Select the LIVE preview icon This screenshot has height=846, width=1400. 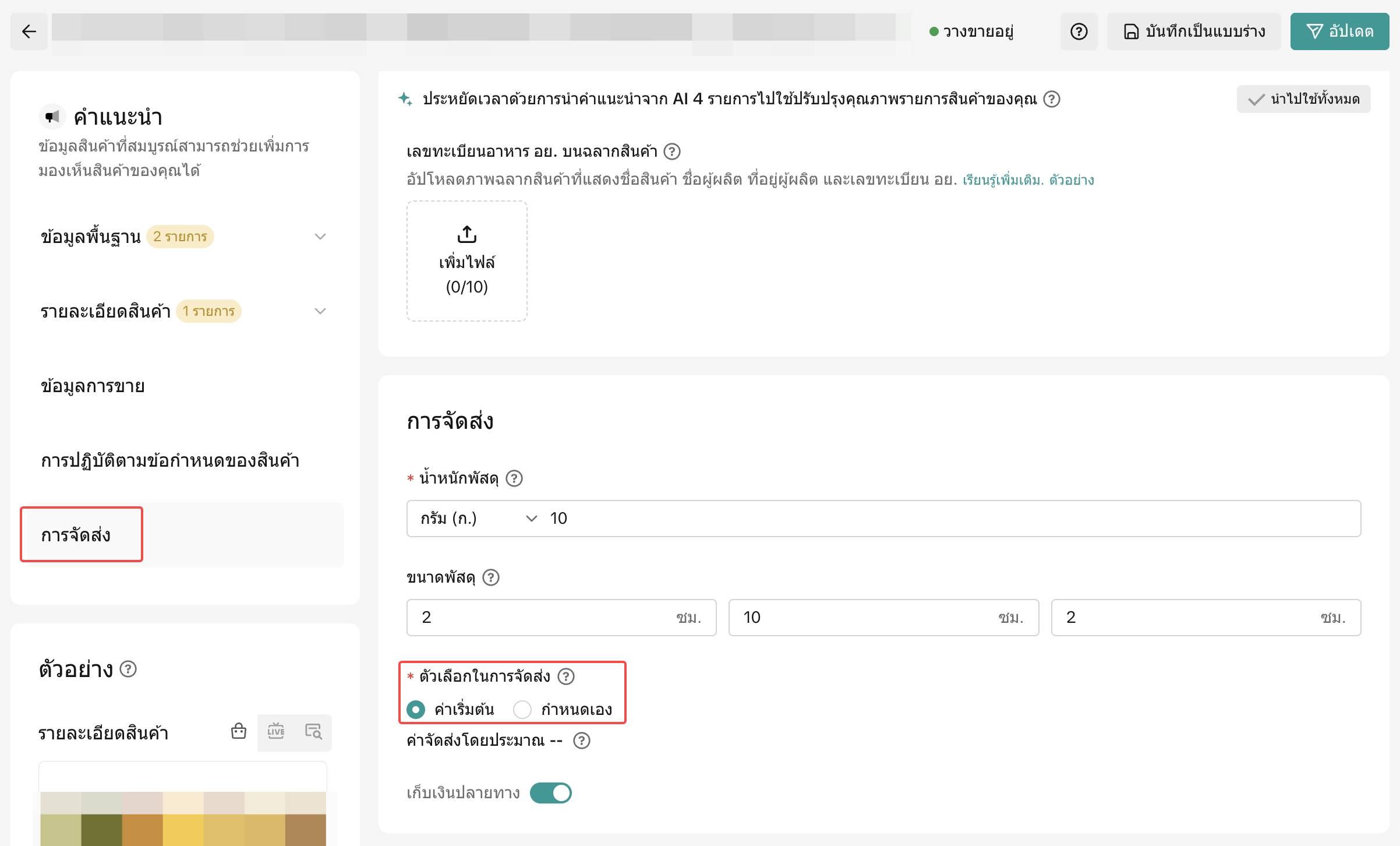[x=276, y=732]
